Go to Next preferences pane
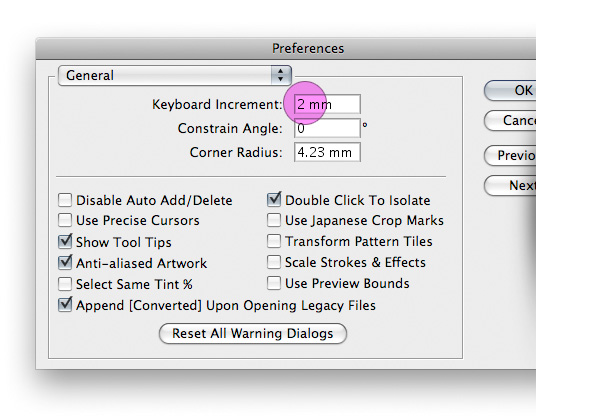Image resolution: width=600 pixels, height=420 pixels. 510,186
